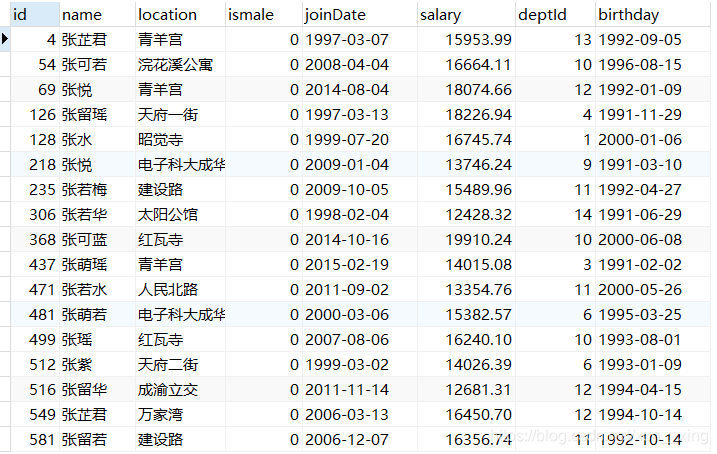Click name 张留瑶

(x=97, y=115)
